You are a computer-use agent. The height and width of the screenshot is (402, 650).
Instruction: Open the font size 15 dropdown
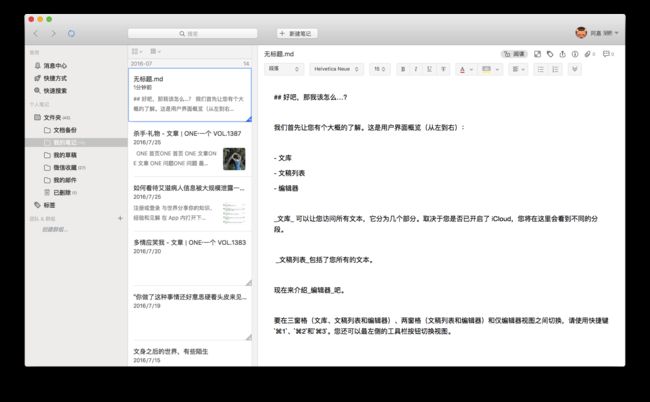point(379,69)
